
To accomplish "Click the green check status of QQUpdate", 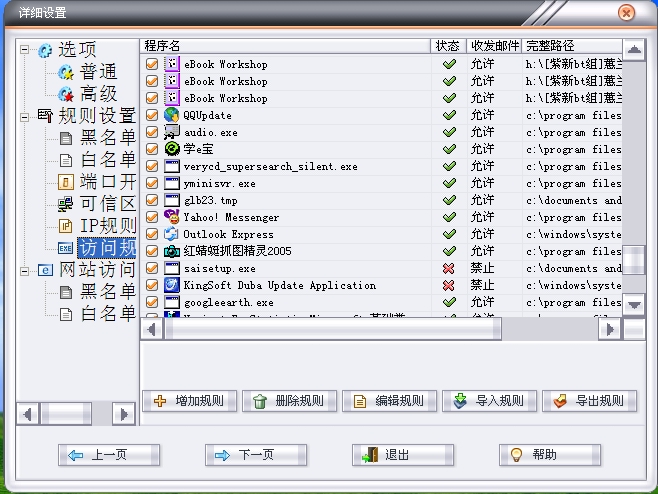I will coord(449,115).
